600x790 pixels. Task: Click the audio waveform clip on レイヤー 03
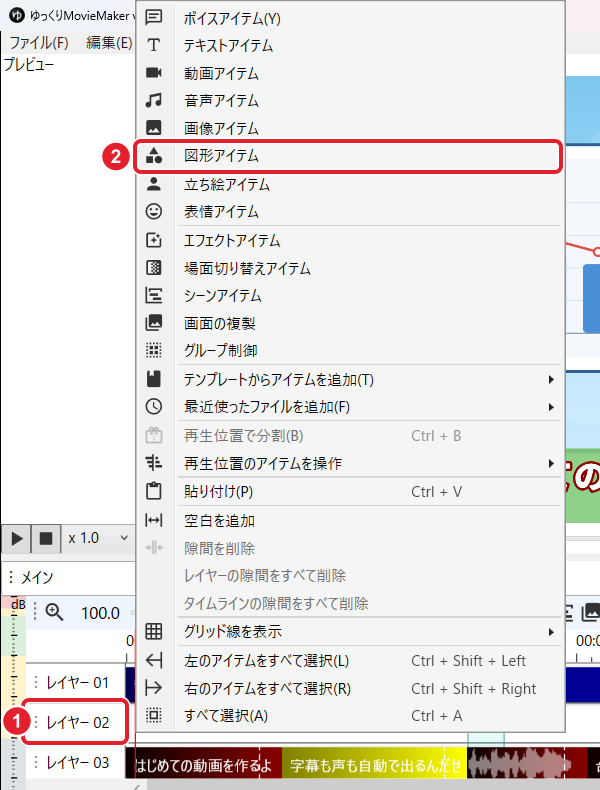click(526, 765)
